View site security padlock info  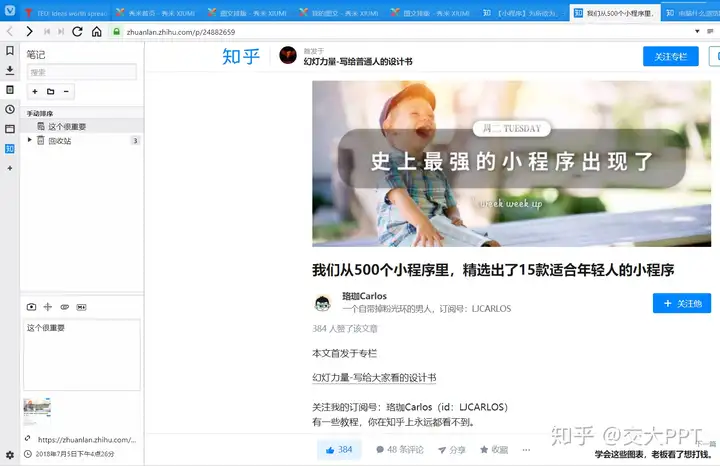click(x=117, y=32)
